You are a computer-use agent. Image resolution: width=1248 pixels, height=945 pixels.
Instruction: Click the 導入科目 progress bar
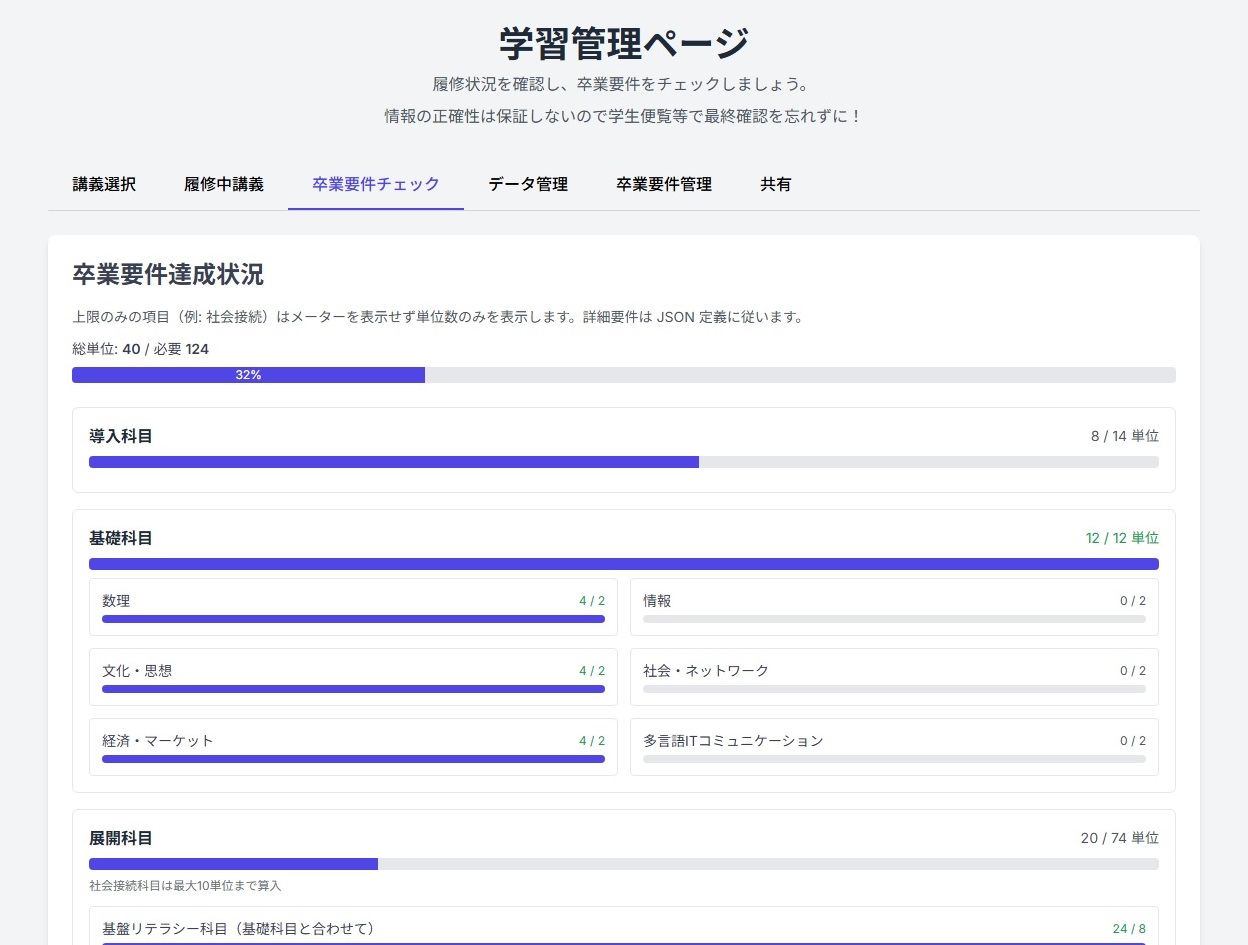click(623, 462)
